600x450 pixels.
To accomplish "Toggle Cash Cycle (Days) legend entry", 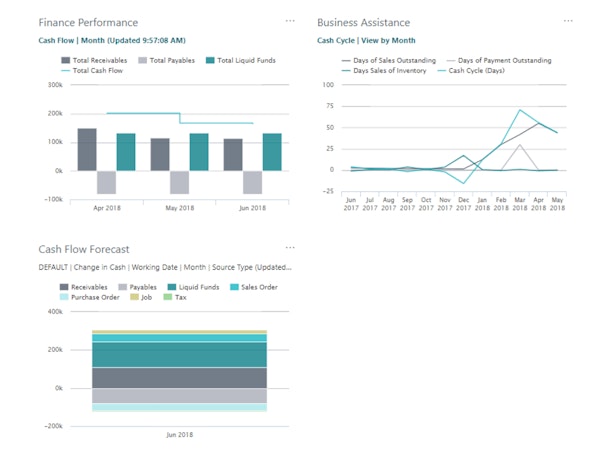I will pyautogui.click(x=471, y=71).
